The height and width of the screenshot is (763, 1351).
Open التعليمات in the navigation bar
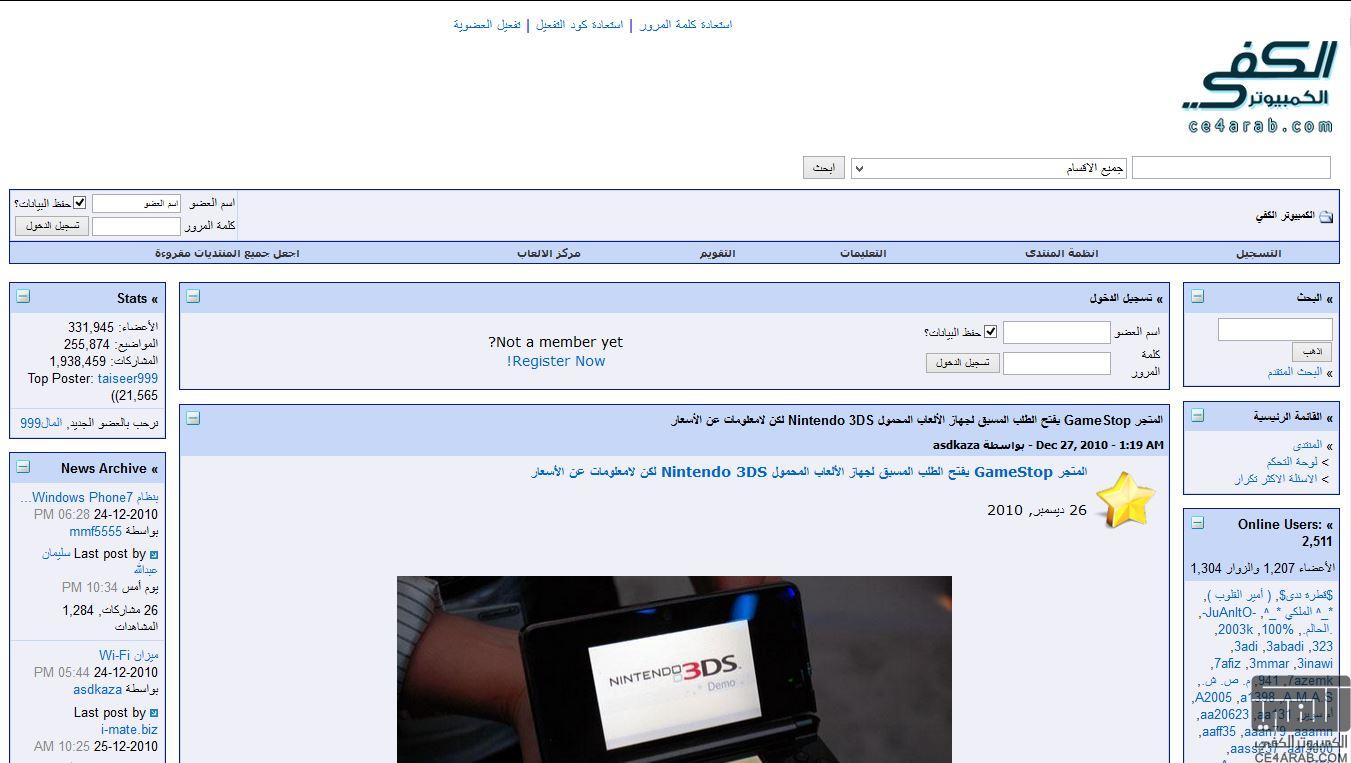point(863,253)
